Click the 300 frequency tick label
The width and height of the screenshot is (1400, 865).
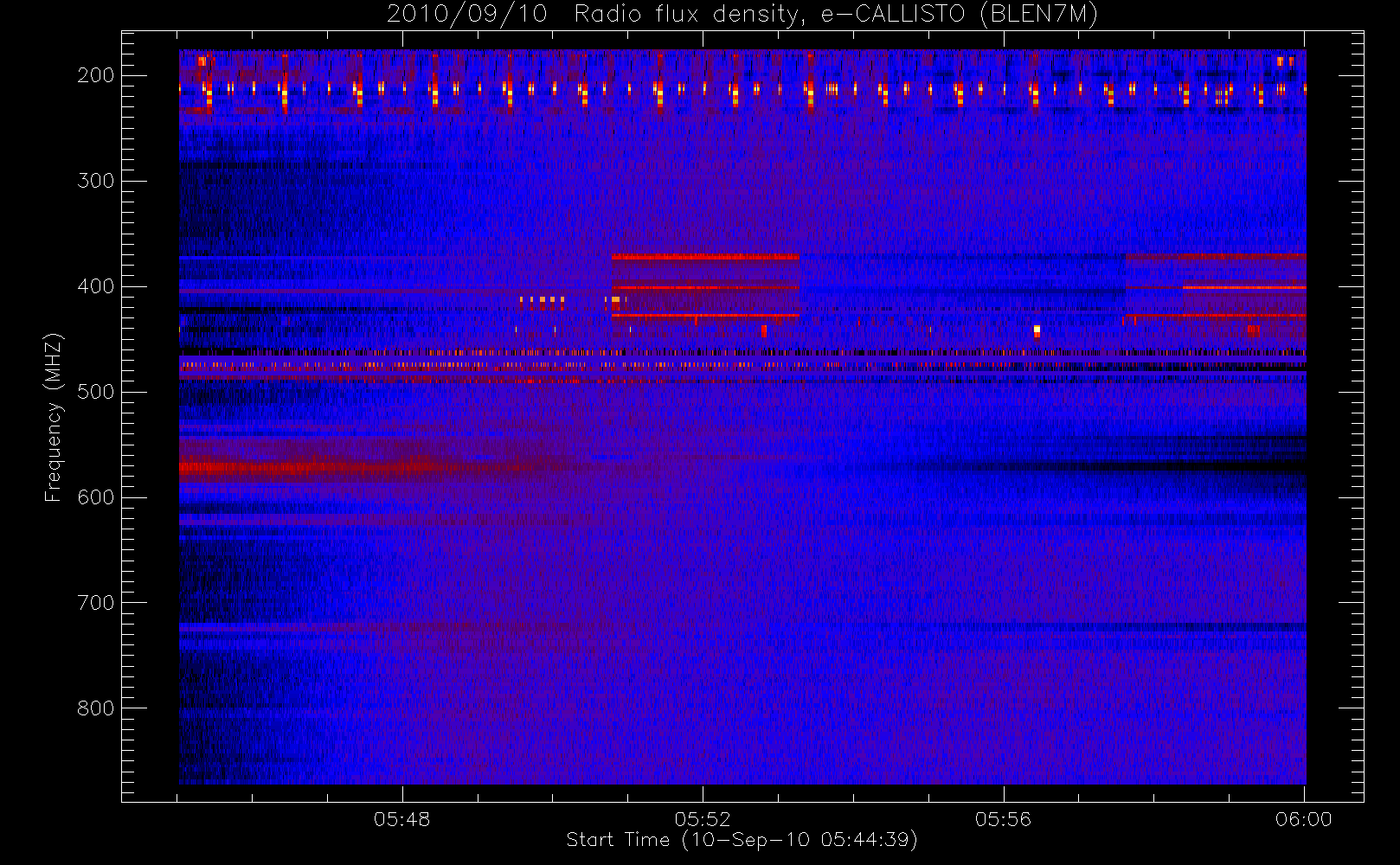click(96, 181)
